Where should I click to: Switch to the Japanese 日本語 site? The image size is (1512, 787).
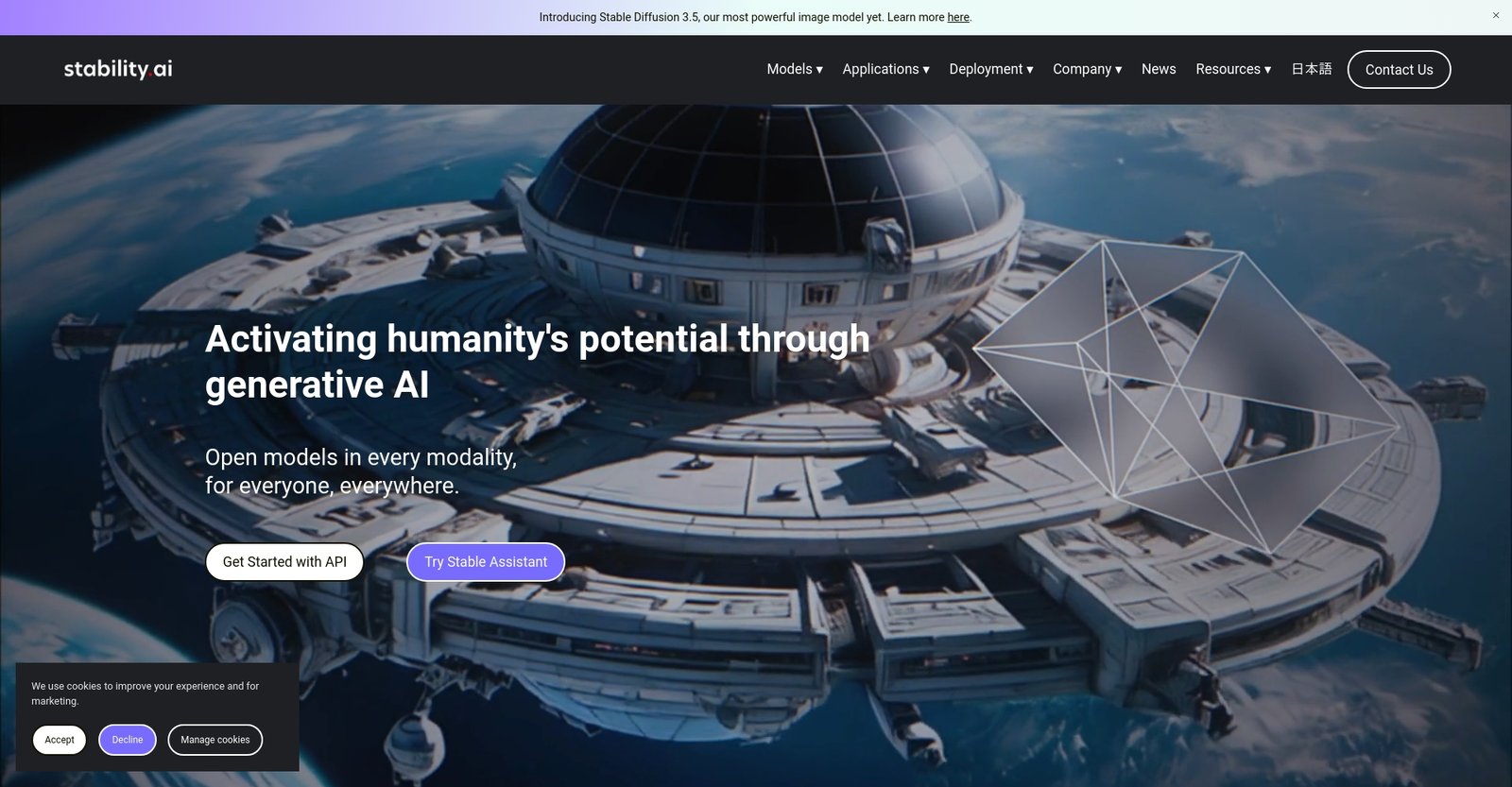[1312, 69]
